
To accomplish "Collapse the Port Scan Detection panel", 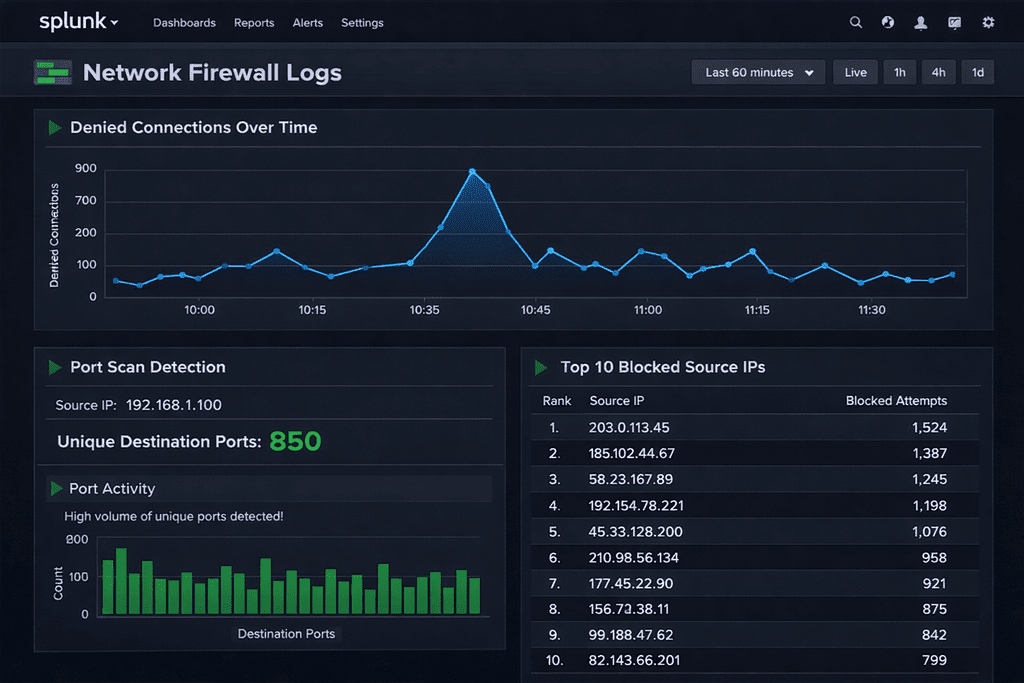I will tap(54, 367).
